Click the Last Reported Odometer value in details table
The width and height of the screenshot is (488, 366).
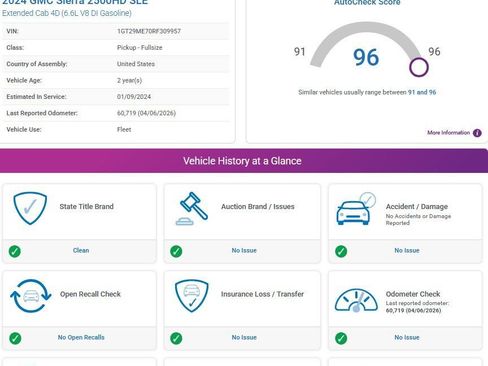pos(146,113)
